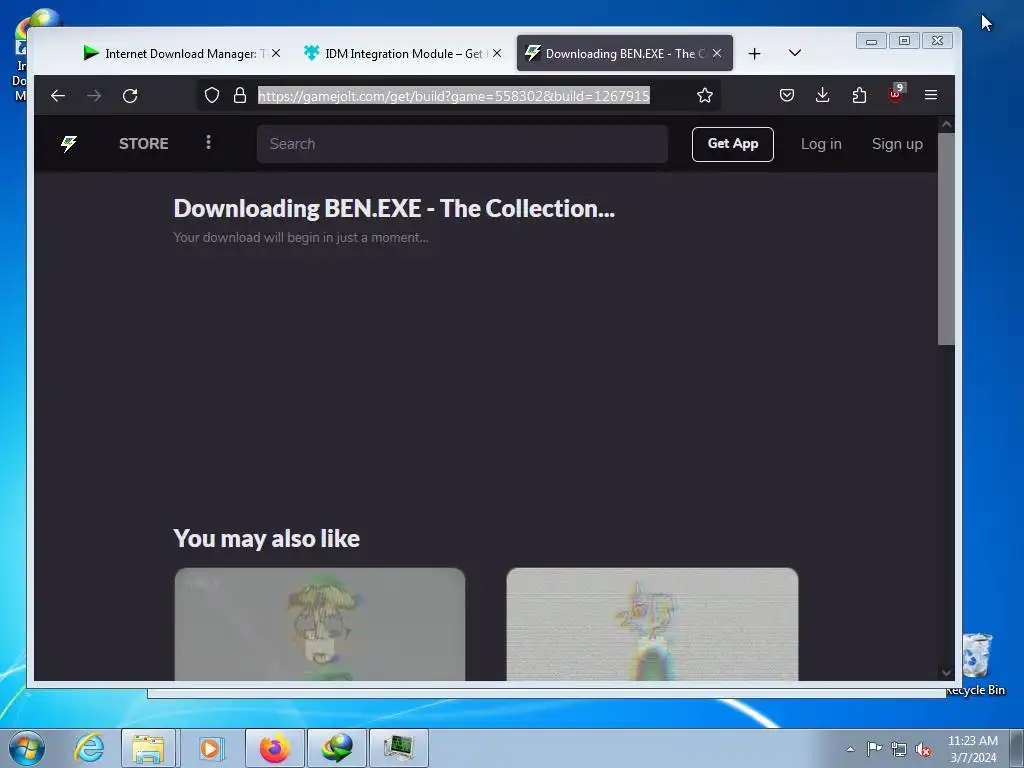1024x768 pixels.
Task: Click Firefox icon on taskbar
Action: pyautogui.click(x=274, y=748)
